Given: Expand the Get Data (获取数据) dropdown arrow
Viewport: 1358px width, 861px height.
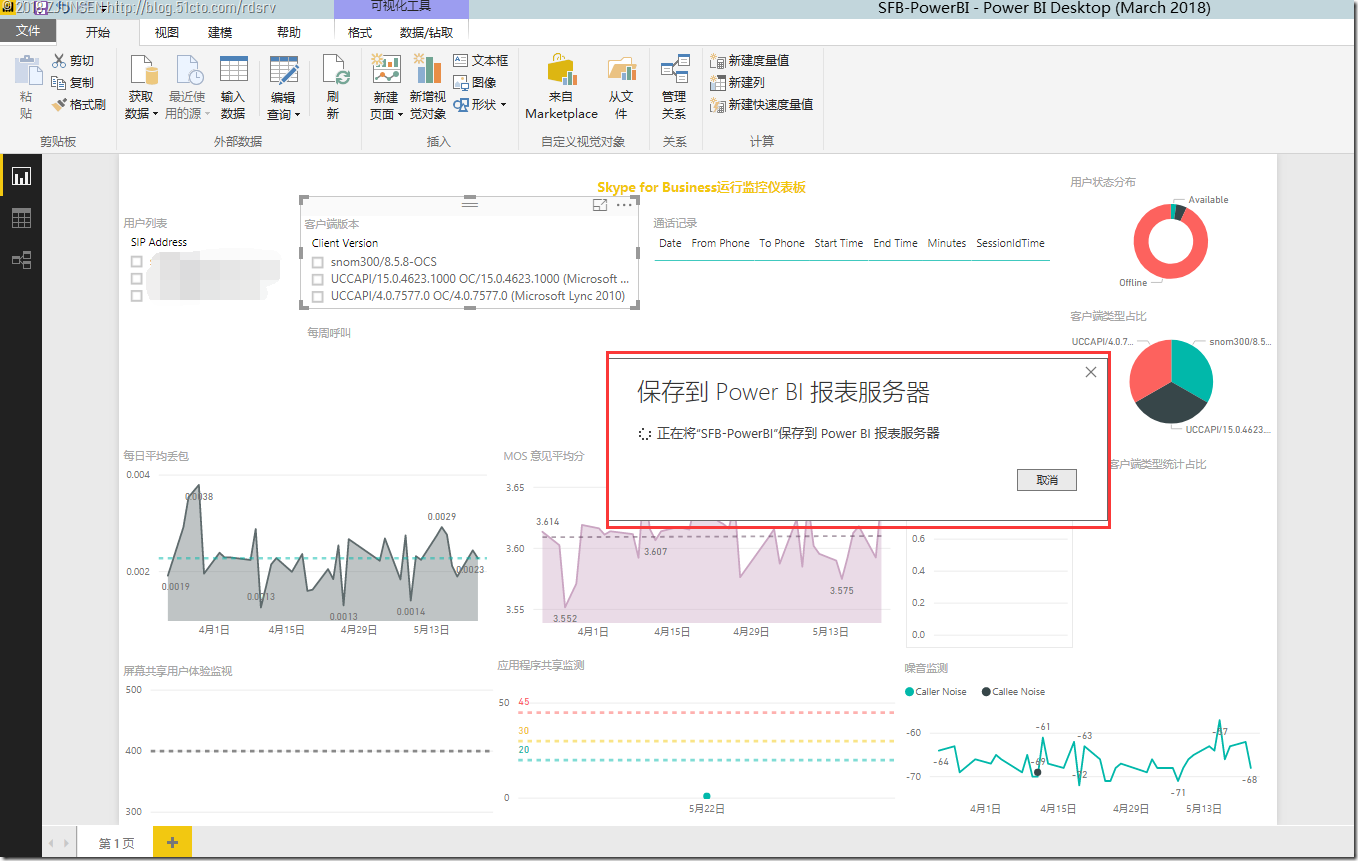Looking at the screenshot, I should pos(156,115).
